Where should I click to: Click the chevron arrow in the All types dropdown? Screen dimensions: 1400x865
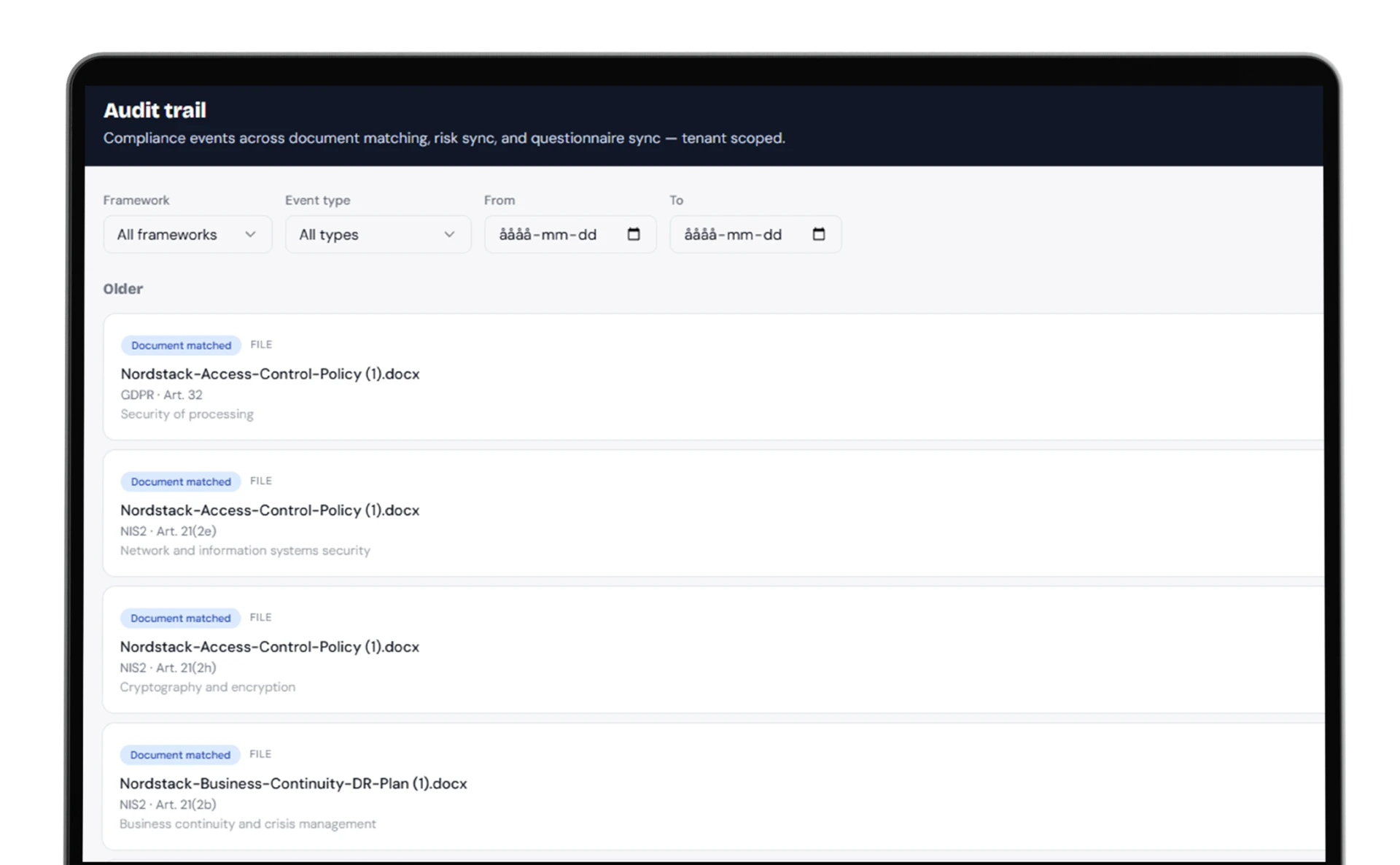click(x=449, y=234)
